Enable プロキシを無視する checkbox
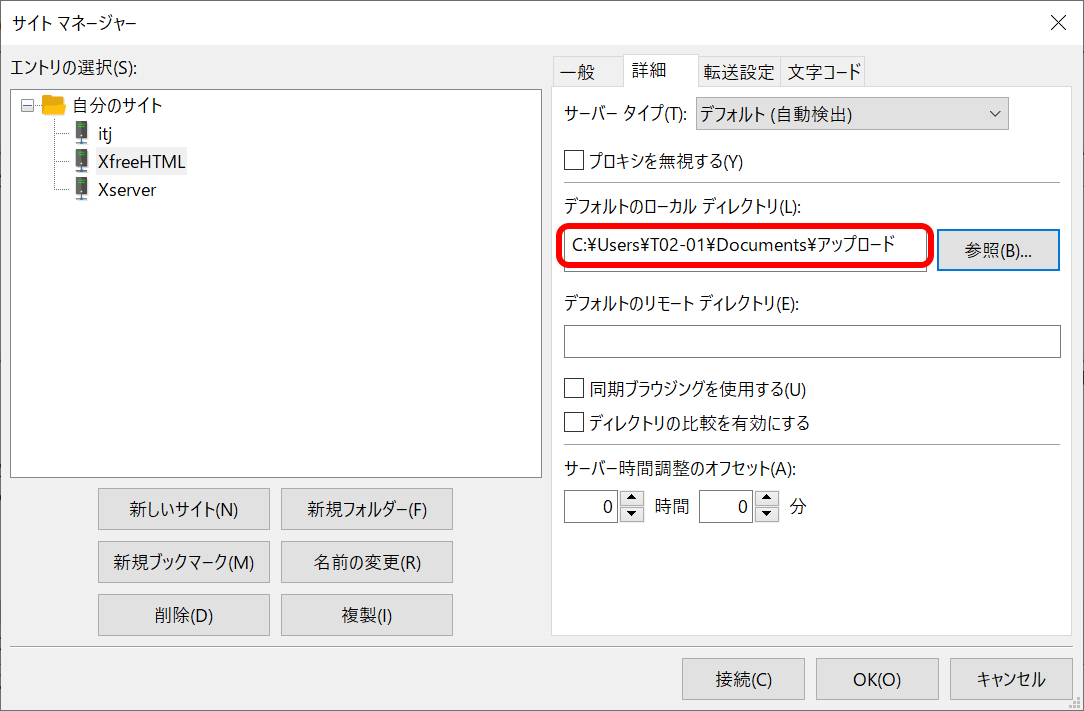Viewport: 1084px width, 711px height. pyautogui.click(x=574, y=160)
